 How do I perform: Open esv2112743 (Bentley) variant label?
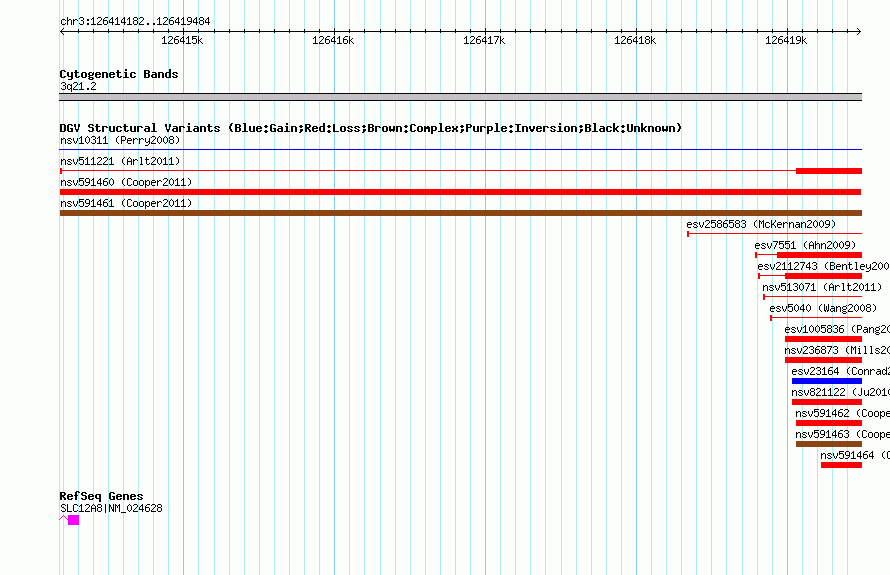coord(823,266)
